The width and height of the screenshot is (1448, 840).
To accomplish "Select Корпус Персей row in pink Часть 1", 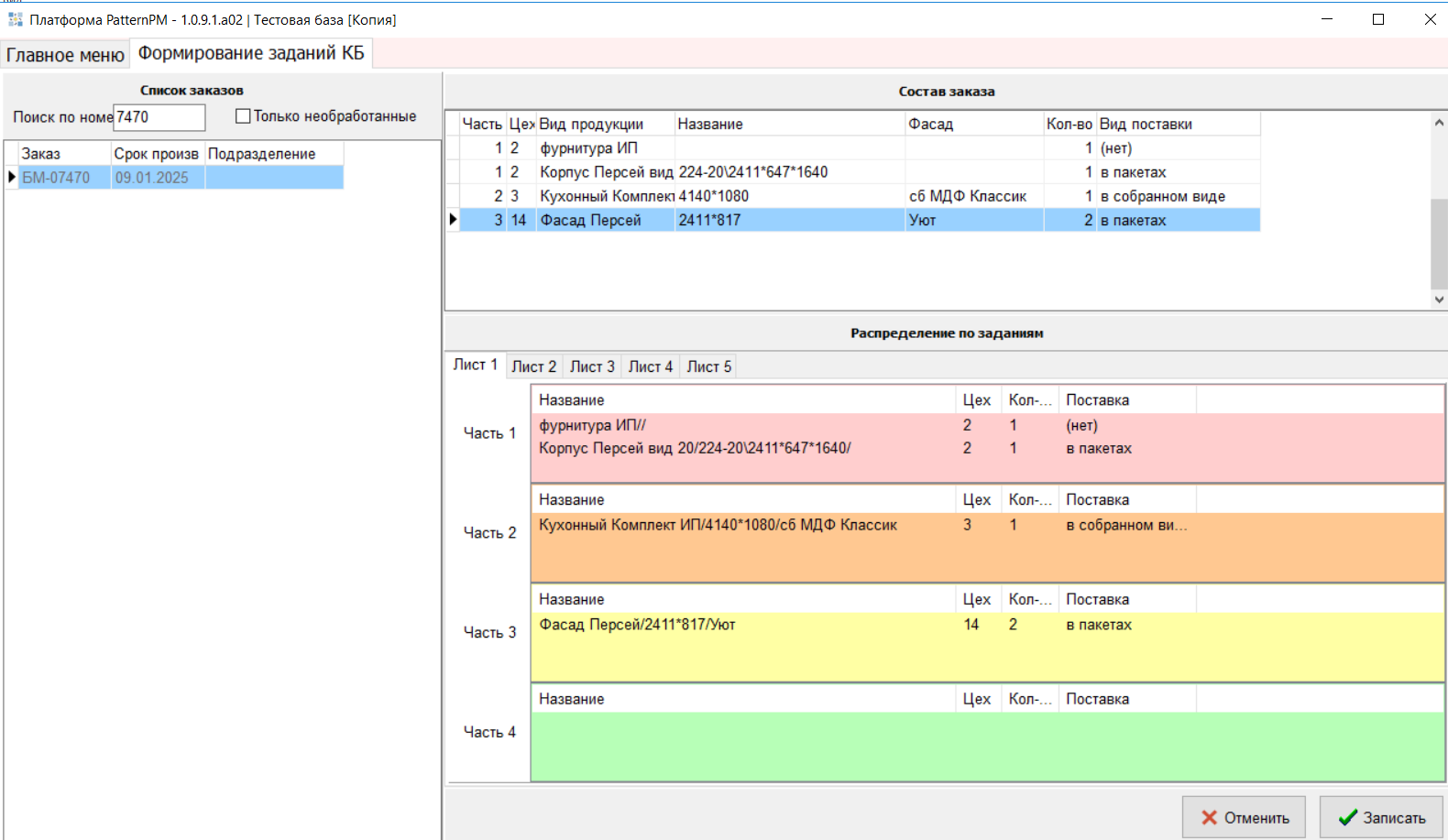I will click(x=694, y=449).
